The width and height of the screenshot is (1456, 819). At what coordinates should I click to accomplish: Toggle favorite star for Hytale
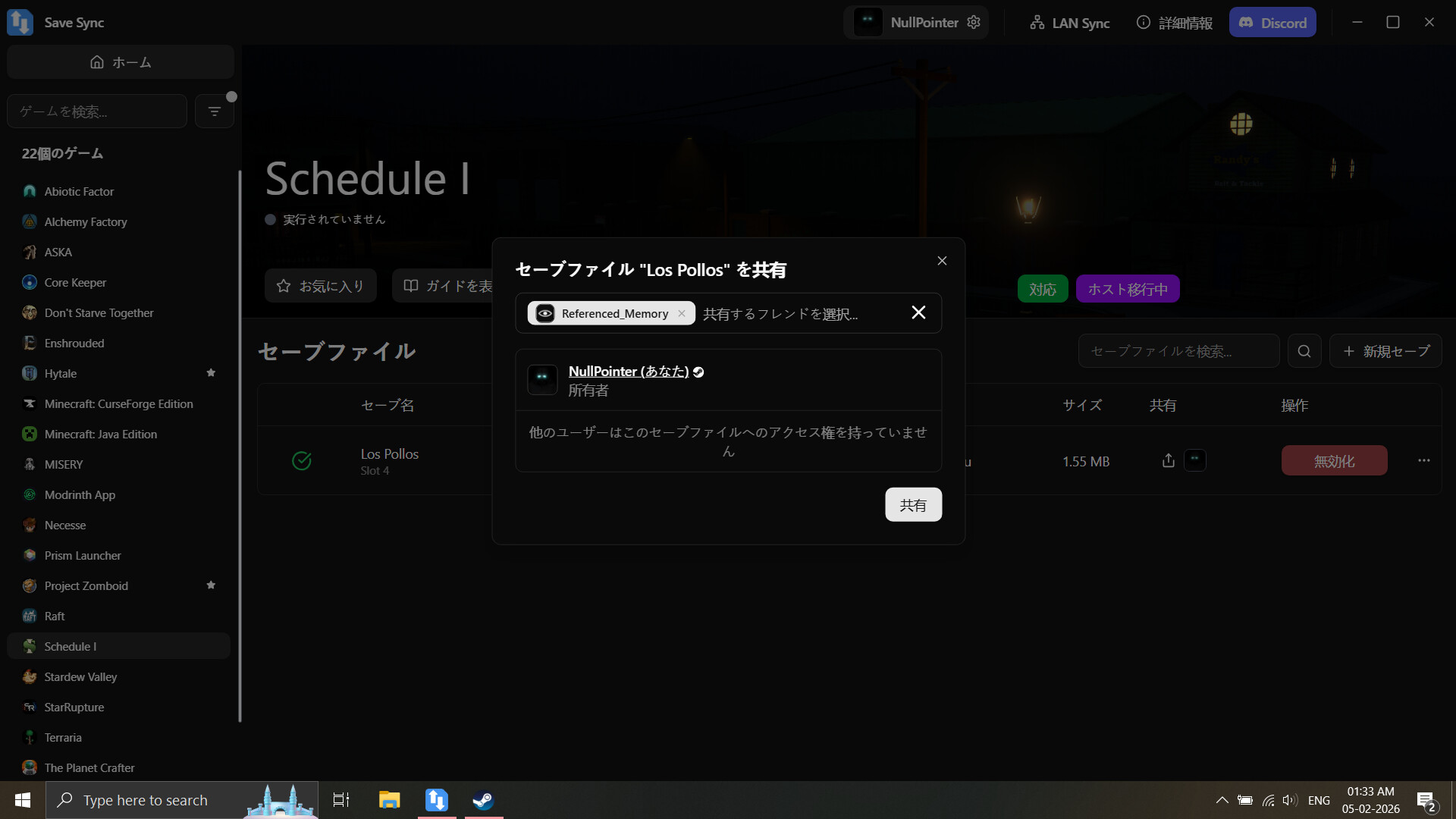[211, 373]
